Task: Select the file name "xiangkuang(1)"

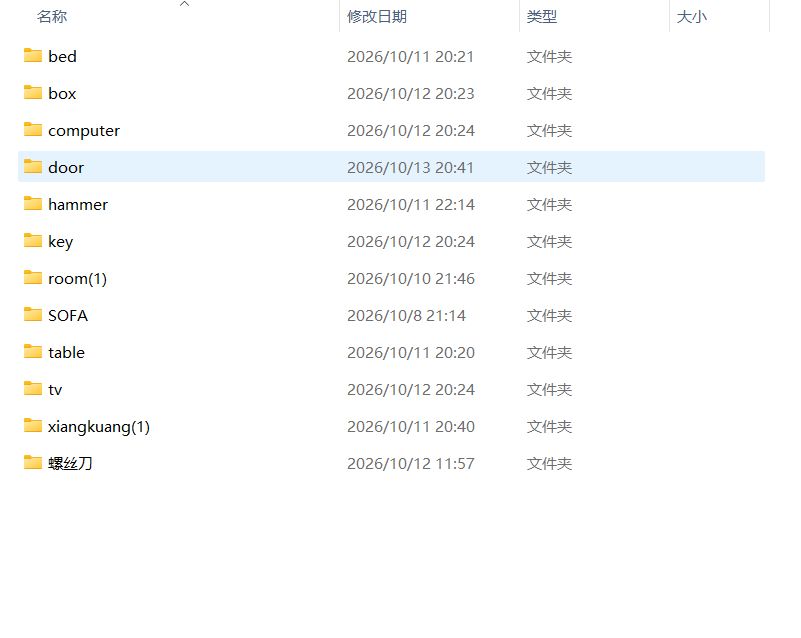Action: pyautogui.click(x=99, y=427)
